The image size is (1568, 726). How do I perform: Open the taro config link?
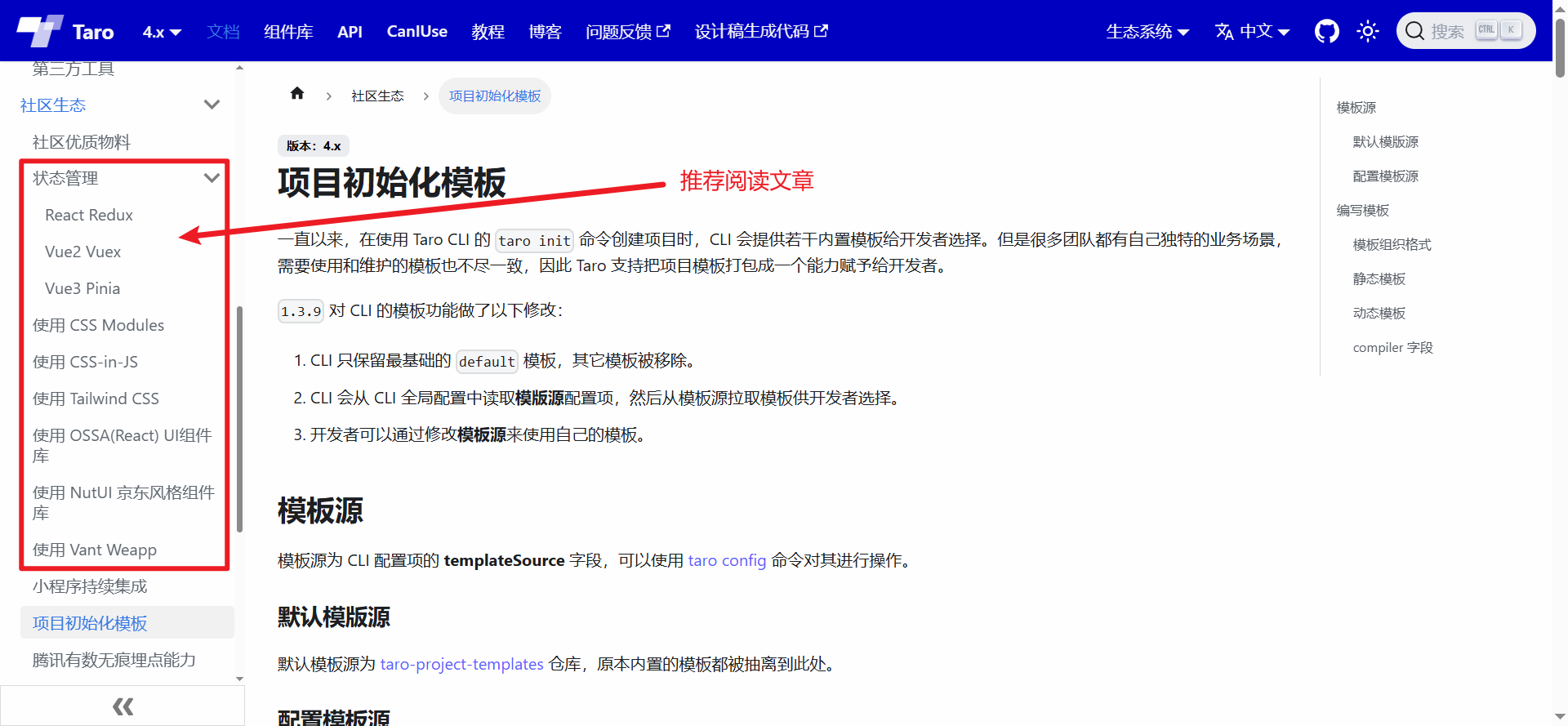click(x=727, y=560)
